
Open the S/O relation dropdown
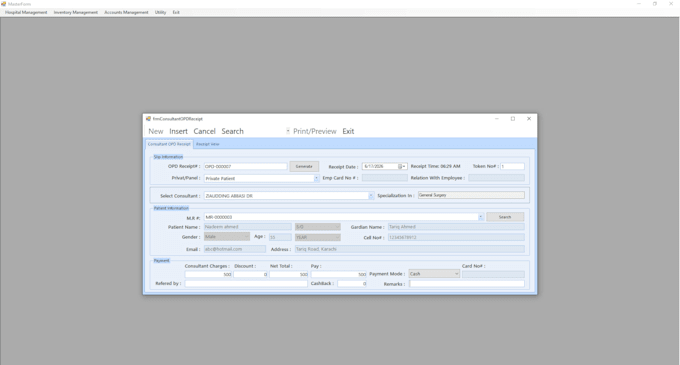point(317,227)
